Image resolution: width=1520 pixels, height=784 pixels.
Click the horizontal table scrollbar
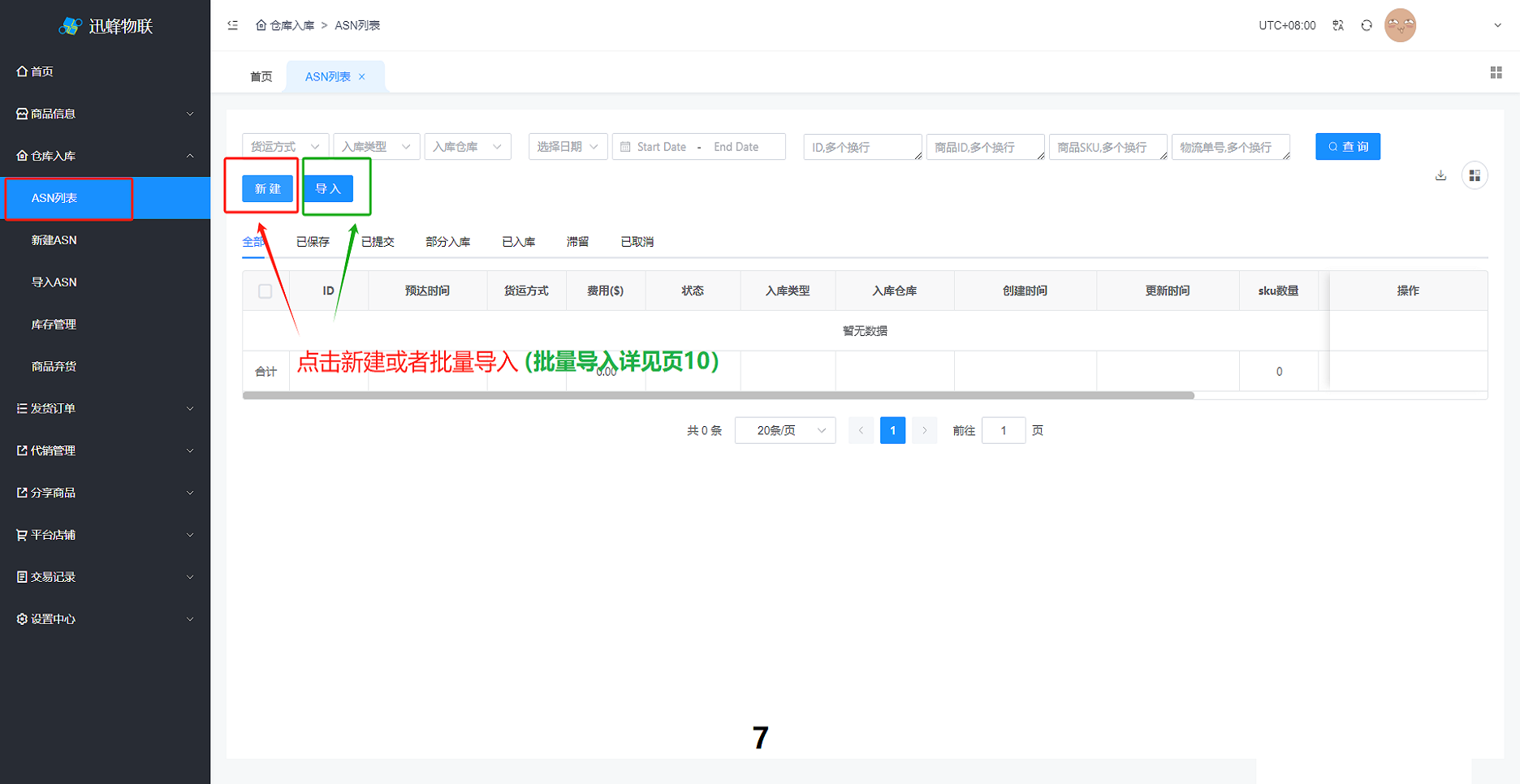719,395
